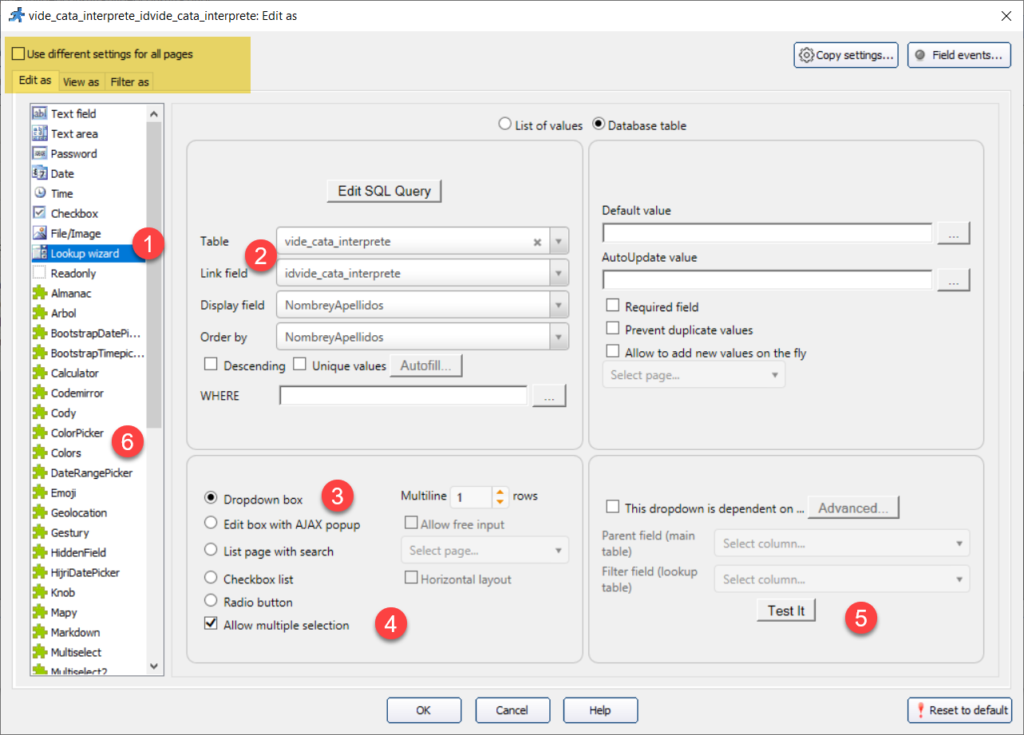Click into the WHERE input field

[x=403, y=396]
